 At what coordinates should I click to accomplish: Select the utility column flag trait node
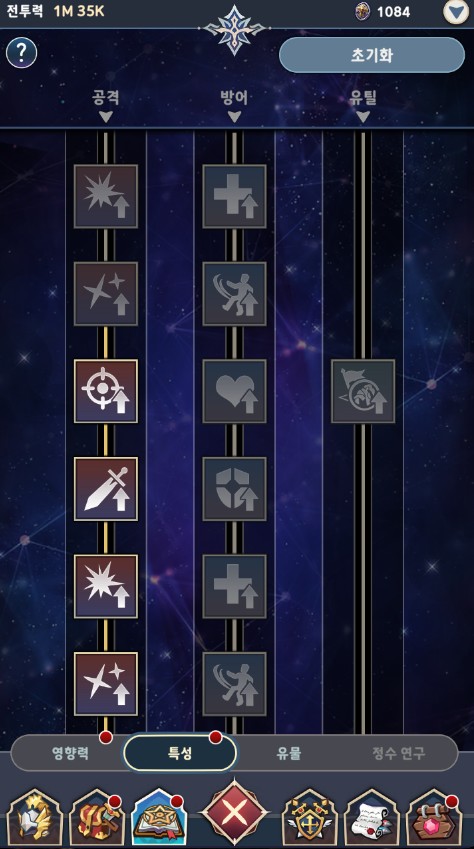(363, 391)
